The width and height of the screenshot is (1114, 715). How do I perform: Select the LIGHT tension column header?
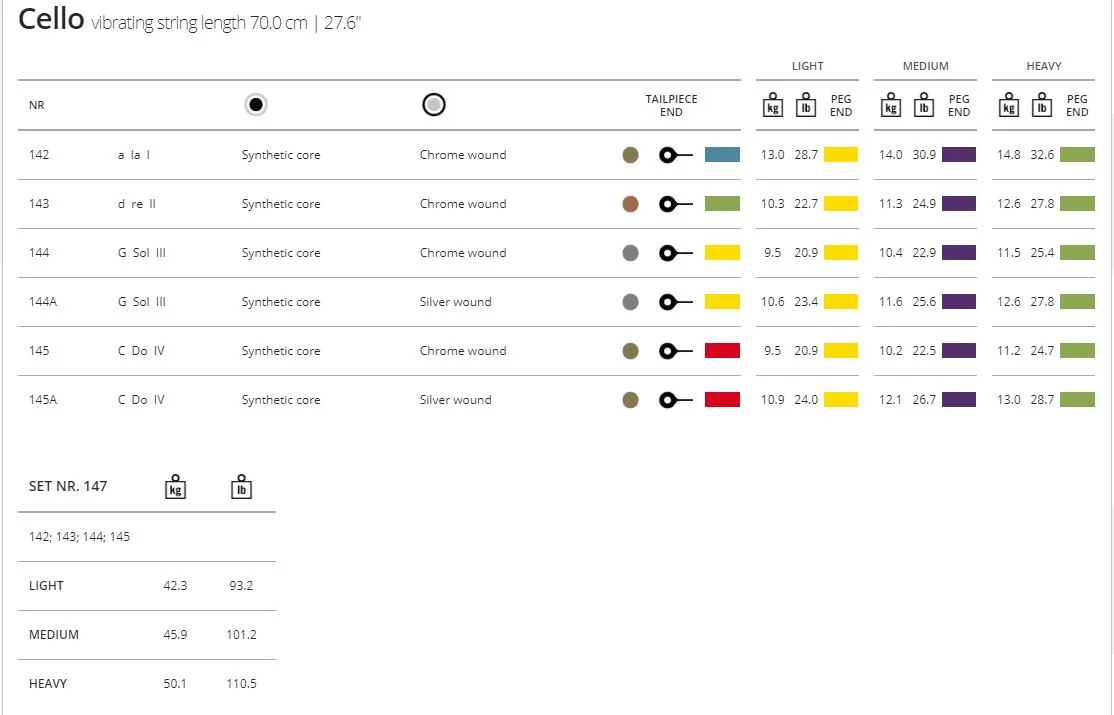tap(807, 66)
